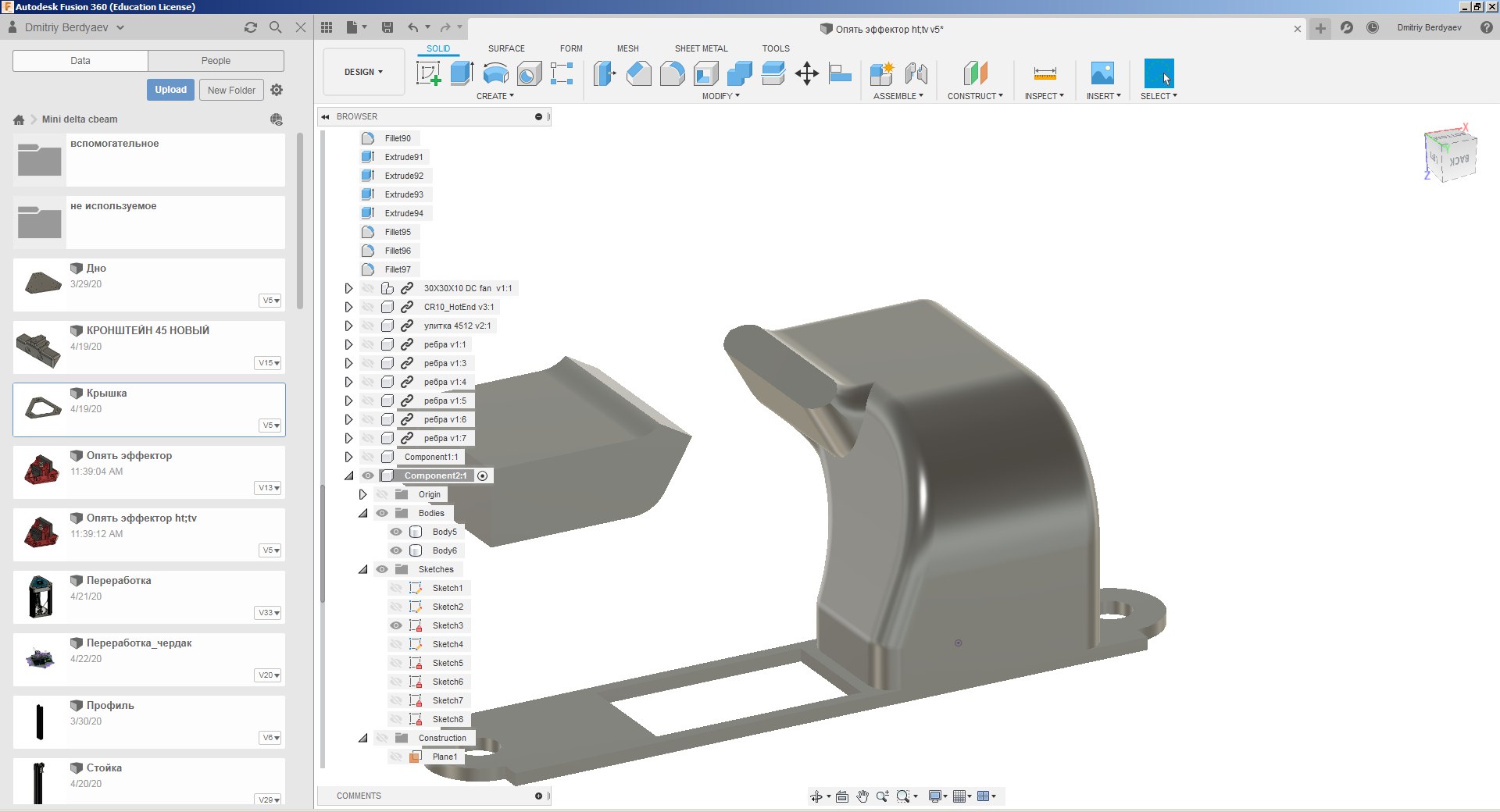Image resolution: width=1500 pixels, height=812 pixels.
Task: Toggle visibility of Bodies folder
Action: [382, 513]
